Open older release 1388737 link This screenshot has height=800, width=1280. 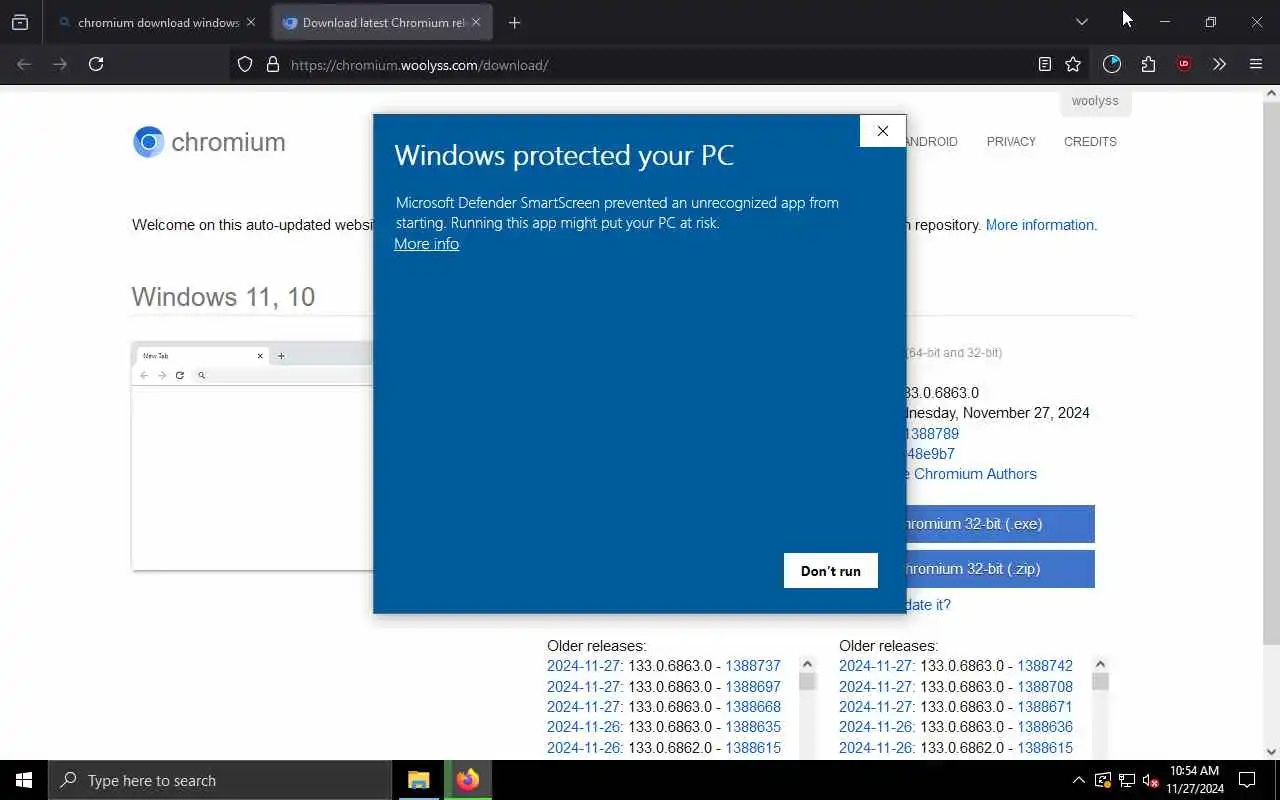tap(753, 666)
